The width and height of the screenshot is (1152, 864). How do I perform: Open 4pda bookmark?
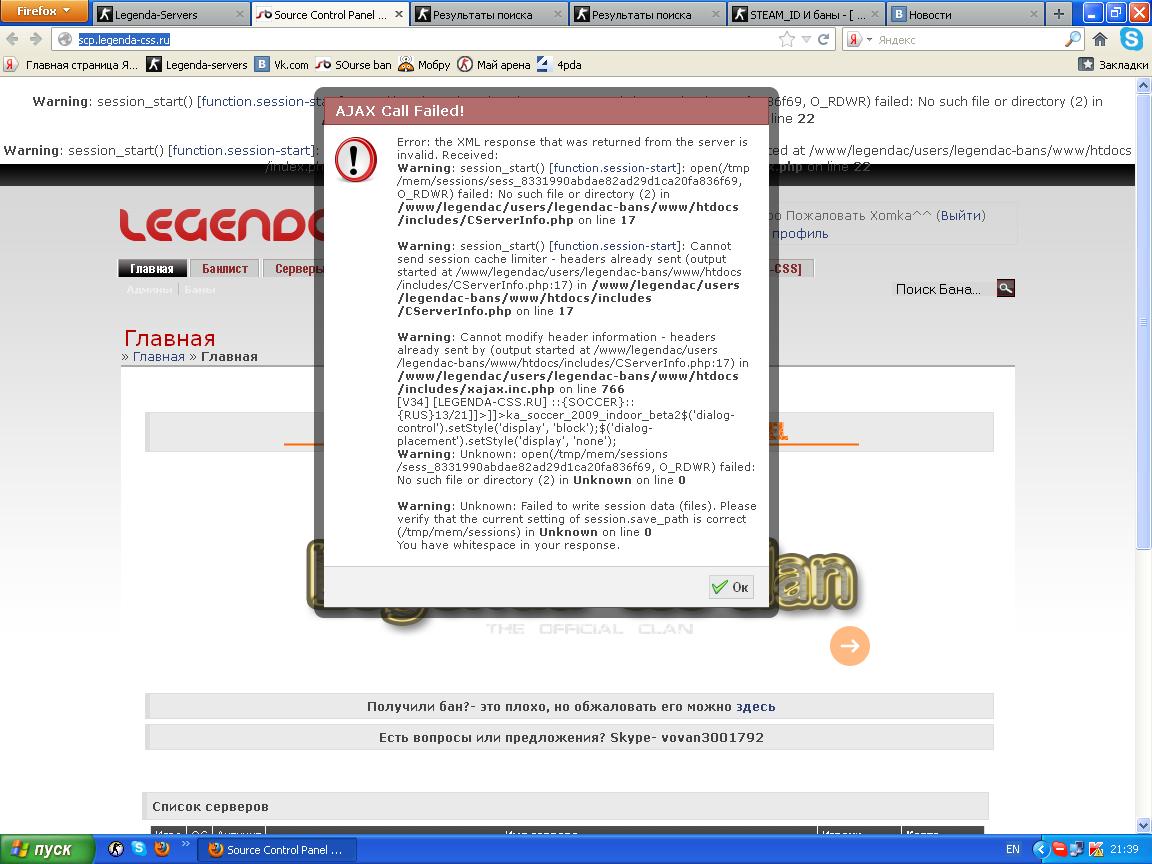[x=559, y=65]
